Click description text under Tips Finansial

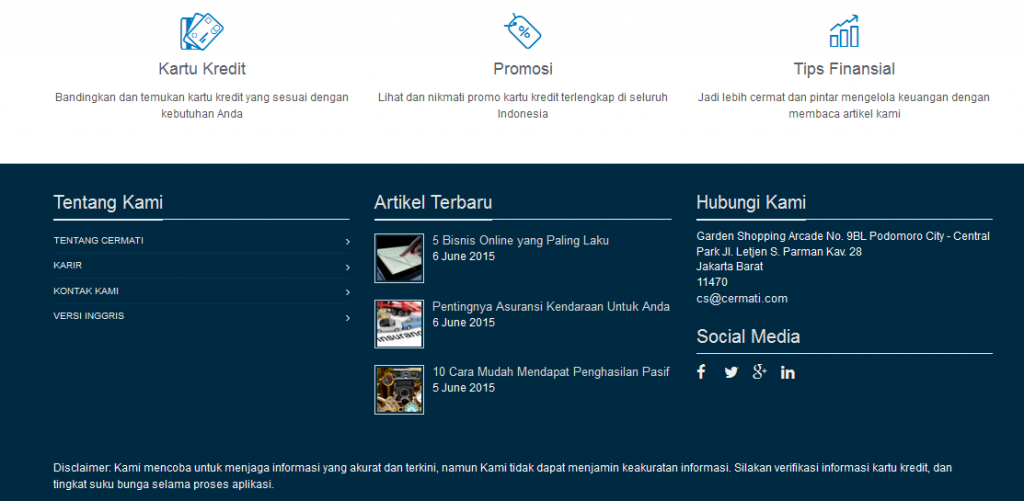844,105
